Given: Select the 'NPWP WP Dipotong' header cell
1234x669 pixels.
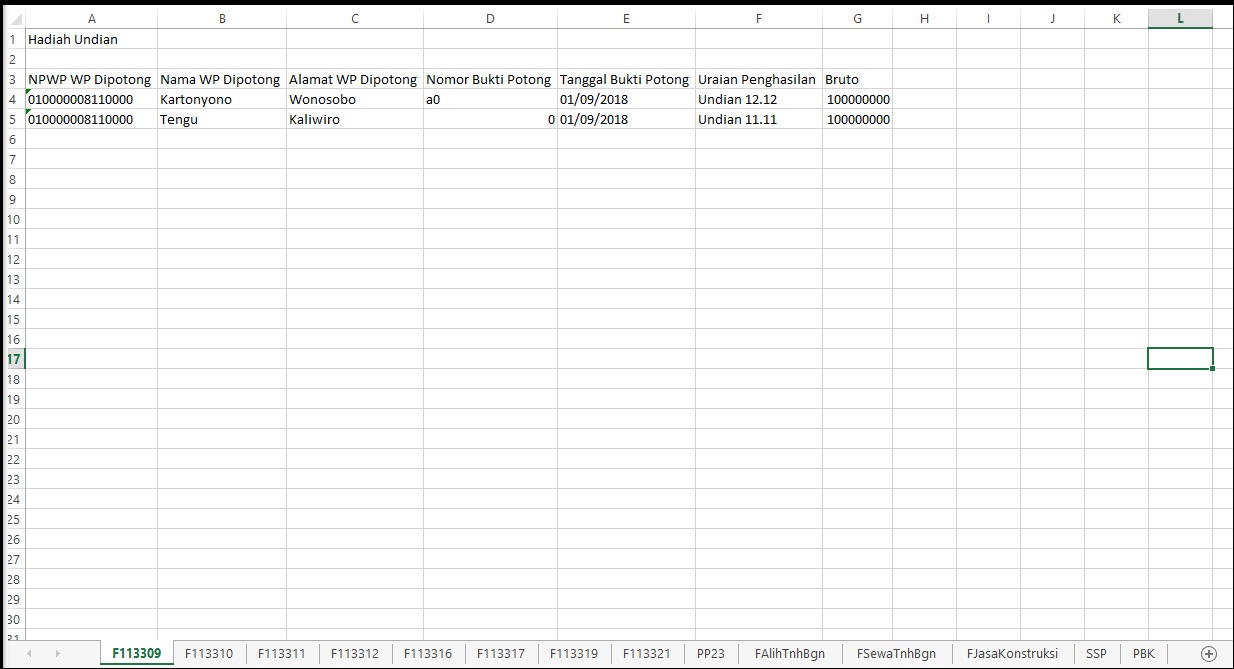Looking at the screenshot, I should pos(91,79).
